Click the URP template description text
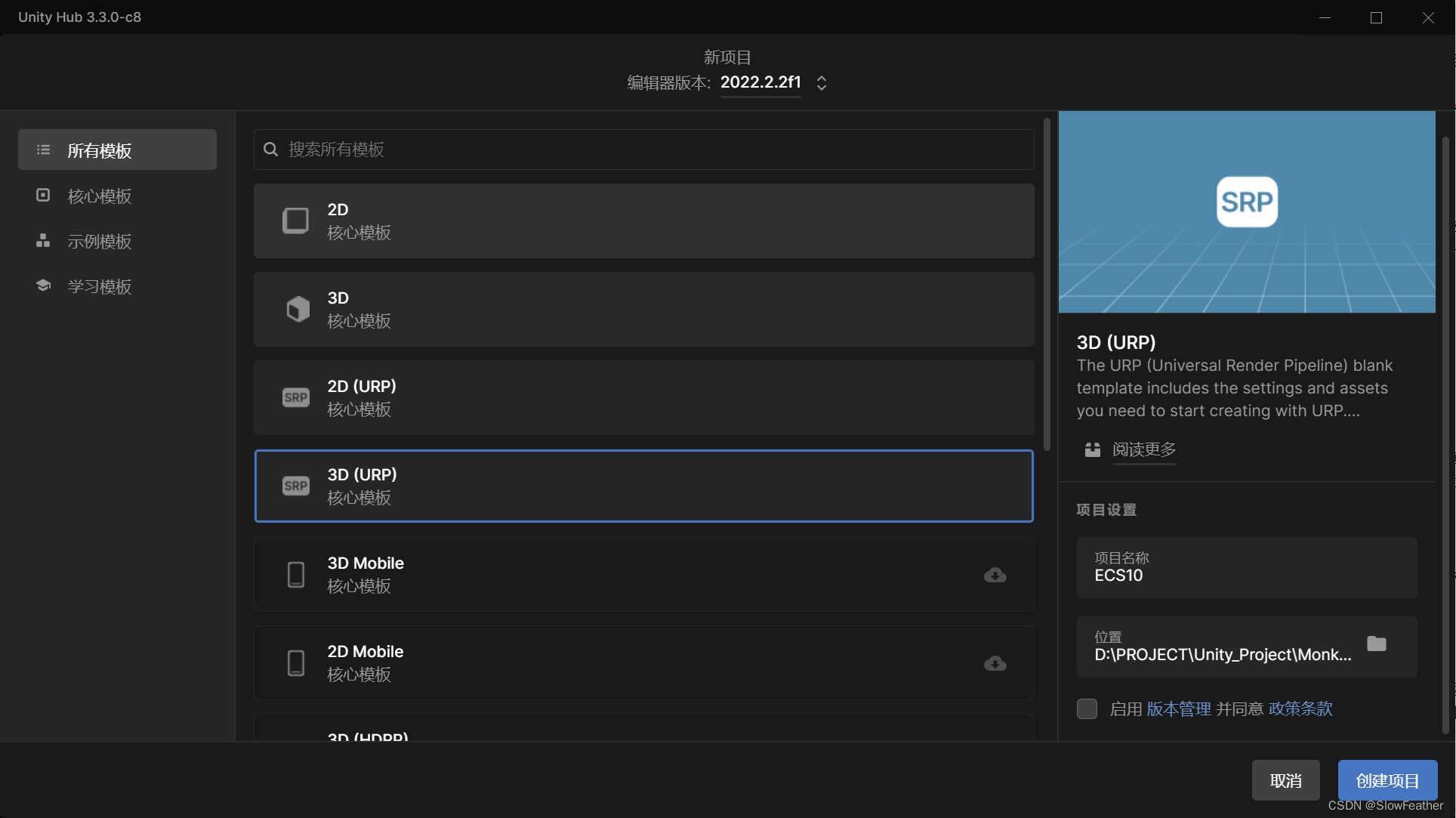 tap(1235, 388)
